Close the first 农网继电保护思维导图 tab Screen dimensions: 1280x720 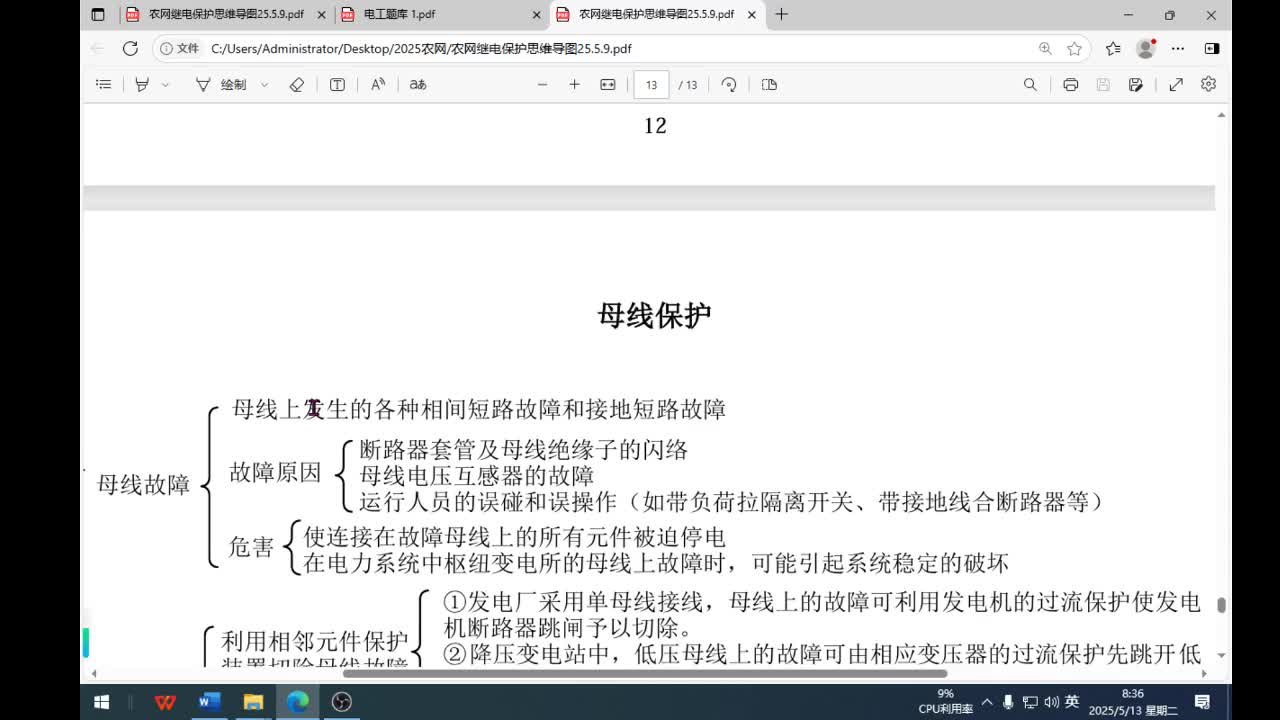pyautogui.click(x=322, y=15)
